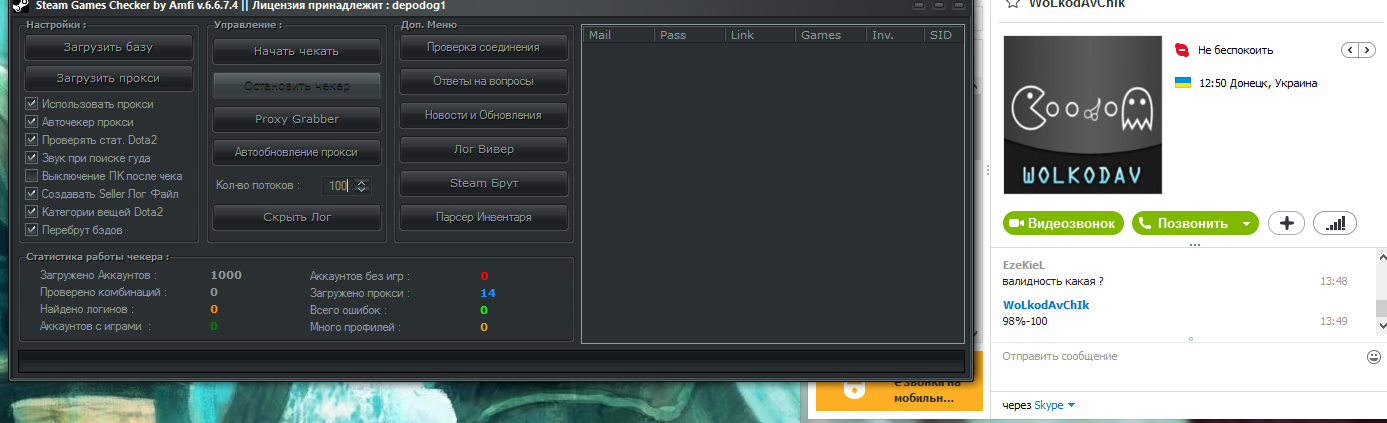The width and height of the screenshot is (1387, 423).
Task: Stop the checker with Остановить чекер
Action: (x=297, y=85)
